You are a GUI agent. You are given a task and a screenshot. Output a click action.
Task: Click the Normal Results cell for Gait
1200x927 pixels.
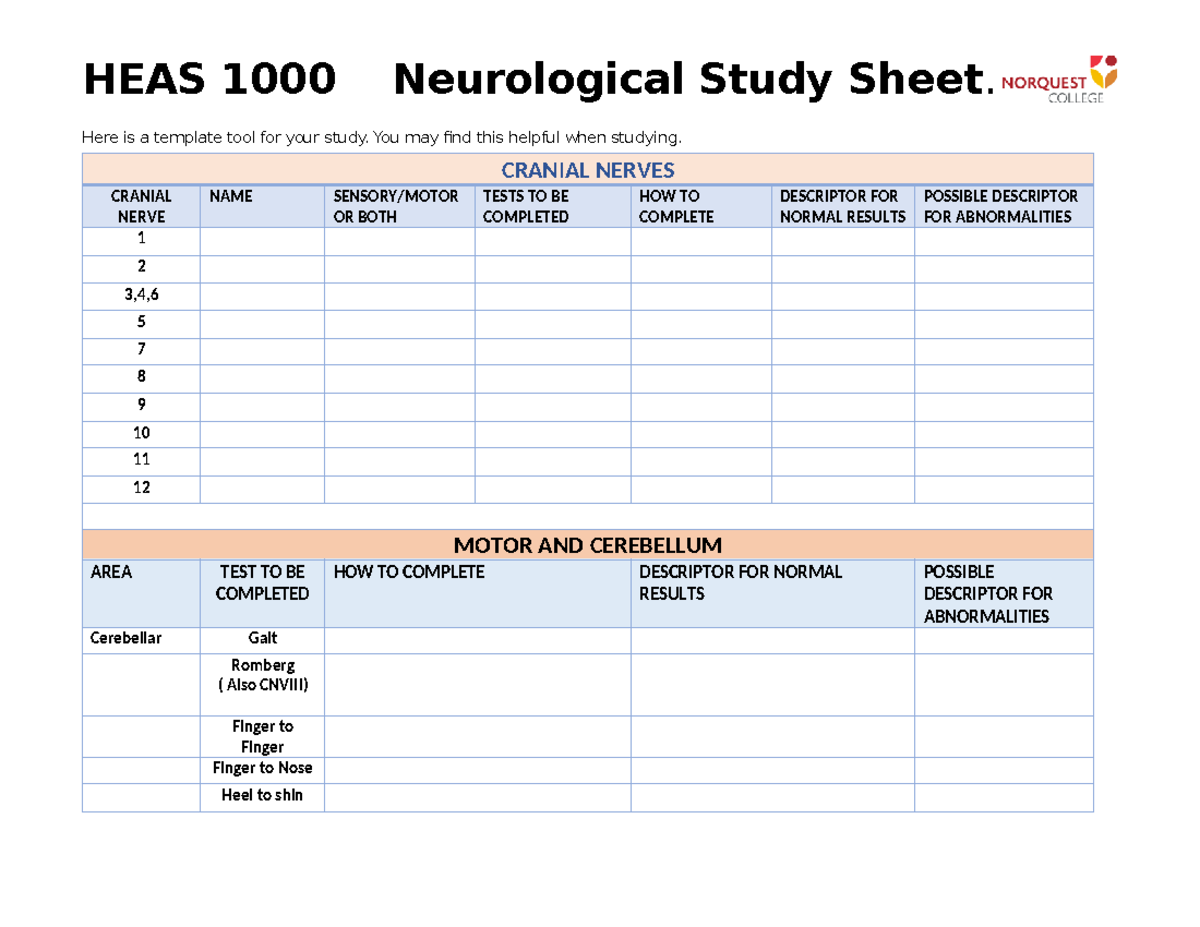(773, 641)
